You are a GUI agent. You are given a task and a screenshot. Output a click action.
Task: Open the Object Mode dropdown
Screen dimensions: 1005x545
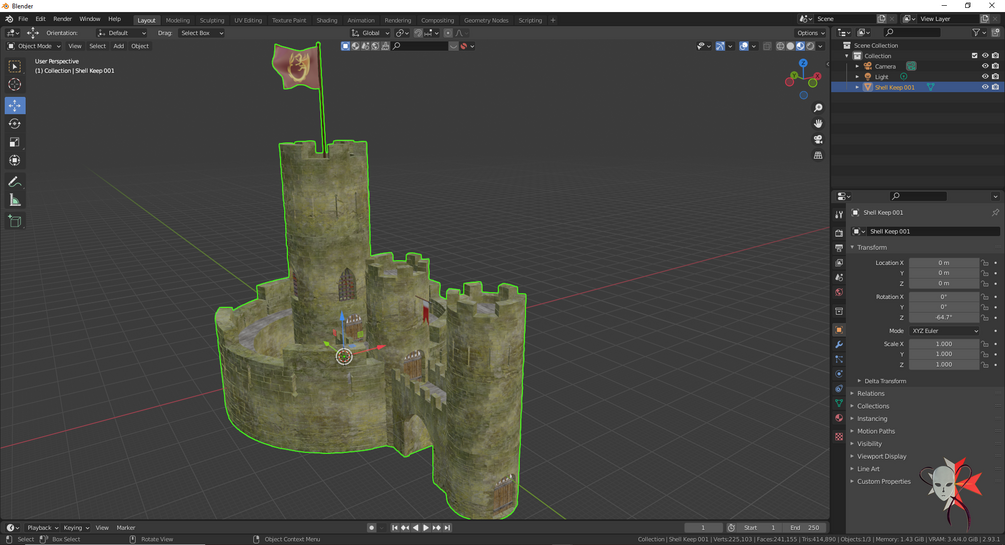pos(34,46)
